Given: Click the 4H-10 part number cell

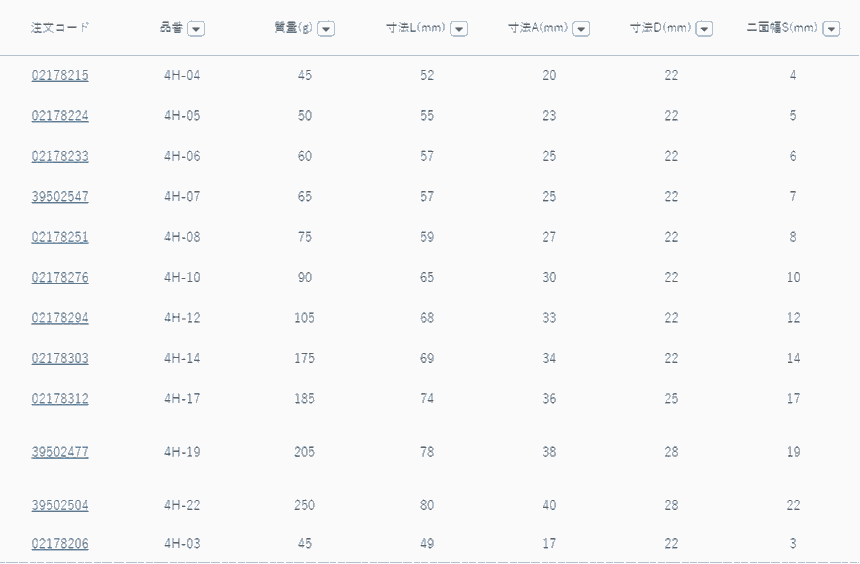Looking at the screenshot, I should pos(182,278).
